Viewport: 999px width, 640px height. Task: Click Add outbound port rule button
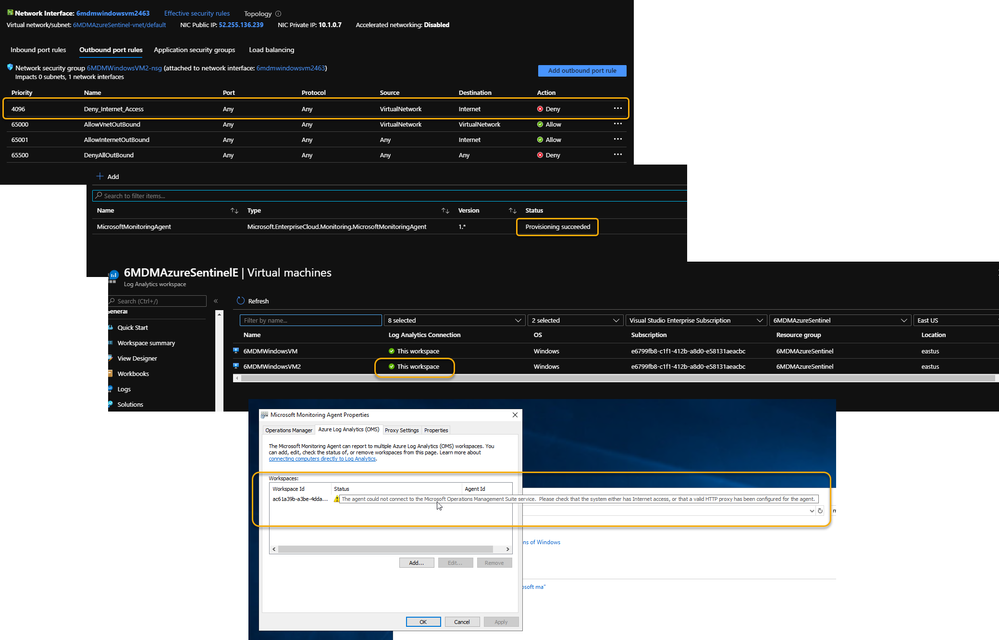point(582,71)
